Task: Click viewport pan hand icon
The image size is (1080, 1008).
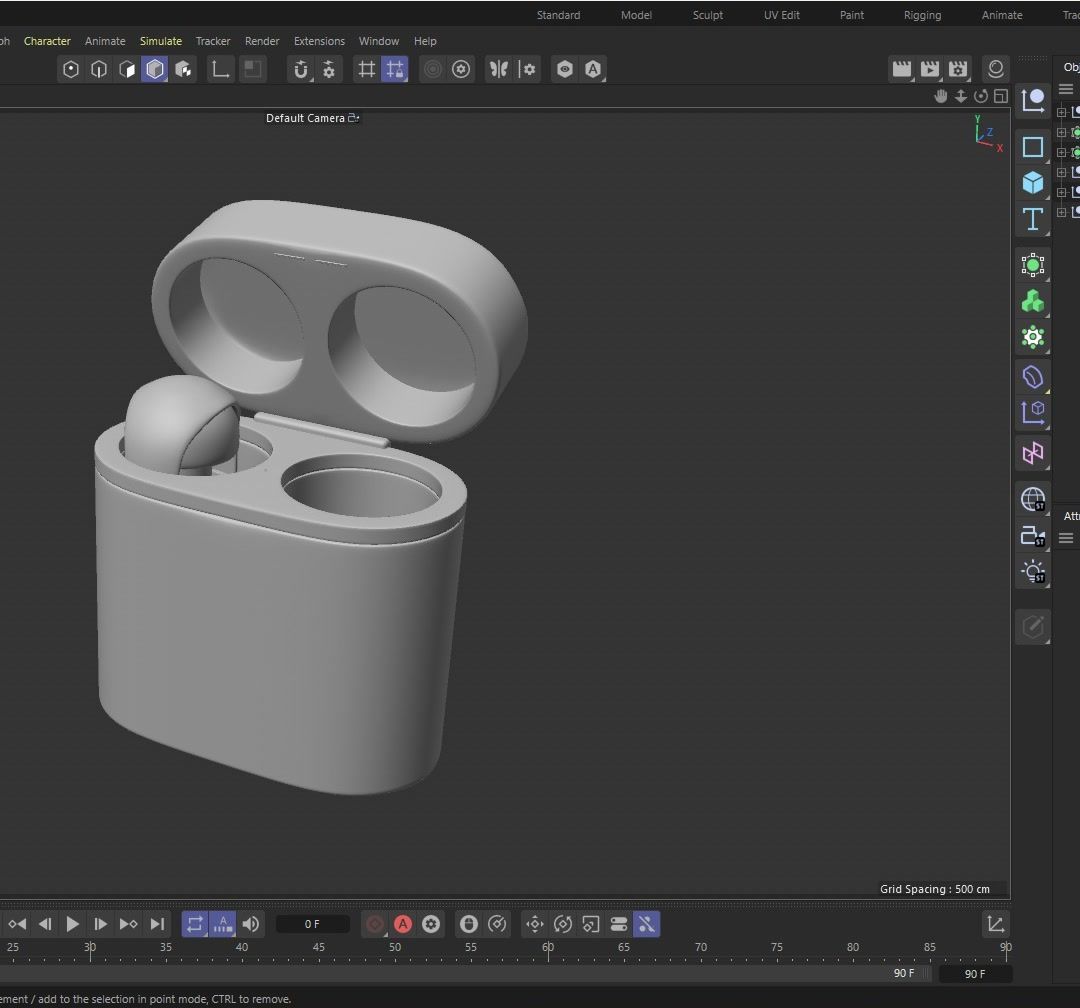Action: click(941, 96)
